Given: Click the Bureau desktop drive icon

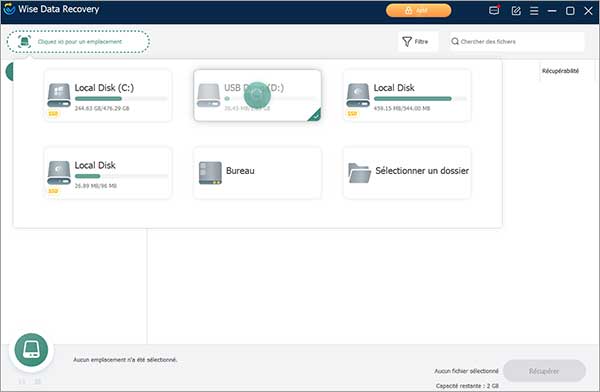Looking at the screenshot, I should (x=210, y=173).
